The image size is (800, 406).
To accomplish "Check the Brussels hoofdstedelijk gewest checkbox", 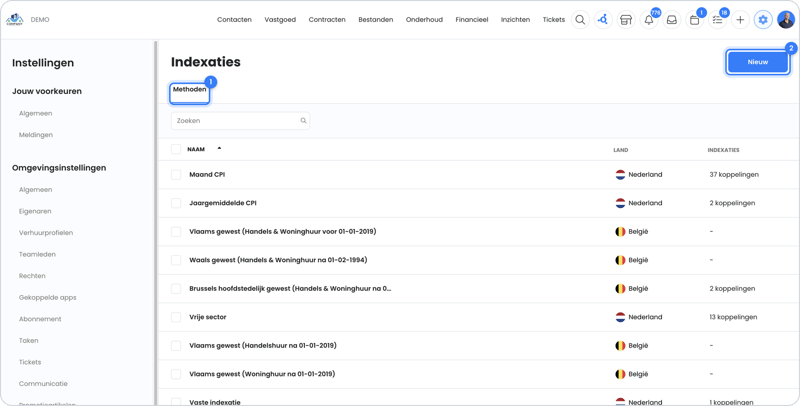I will [x=176, y=289].
